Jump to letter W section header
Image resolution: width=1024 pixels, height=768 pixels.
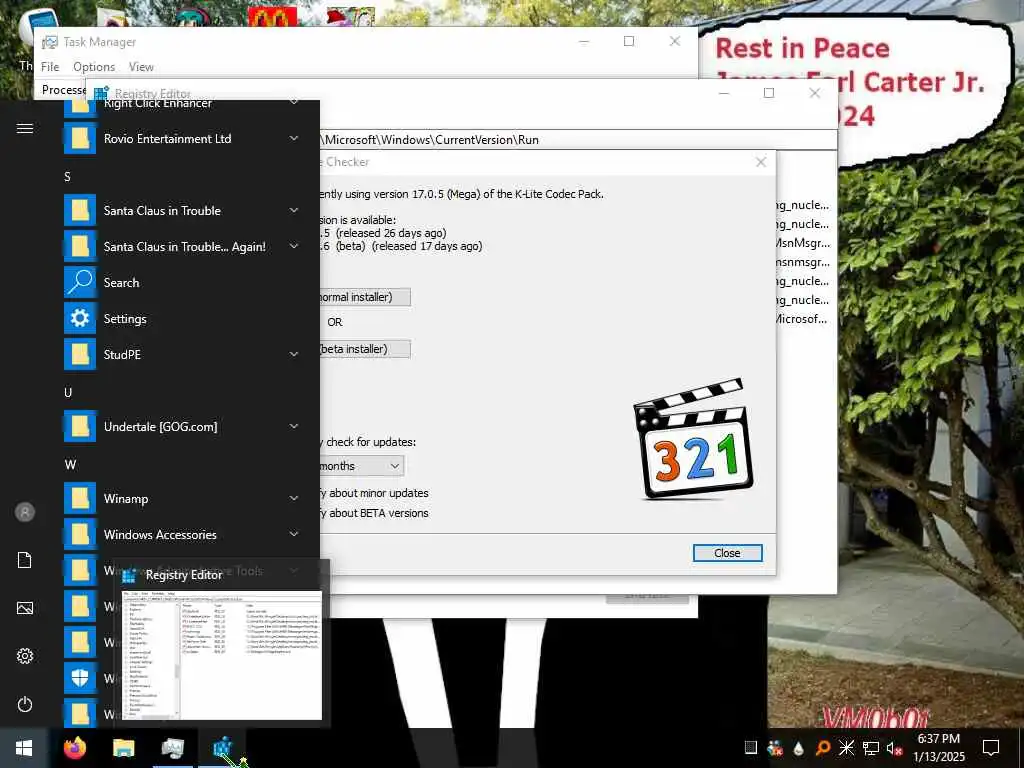pos(70,464)
